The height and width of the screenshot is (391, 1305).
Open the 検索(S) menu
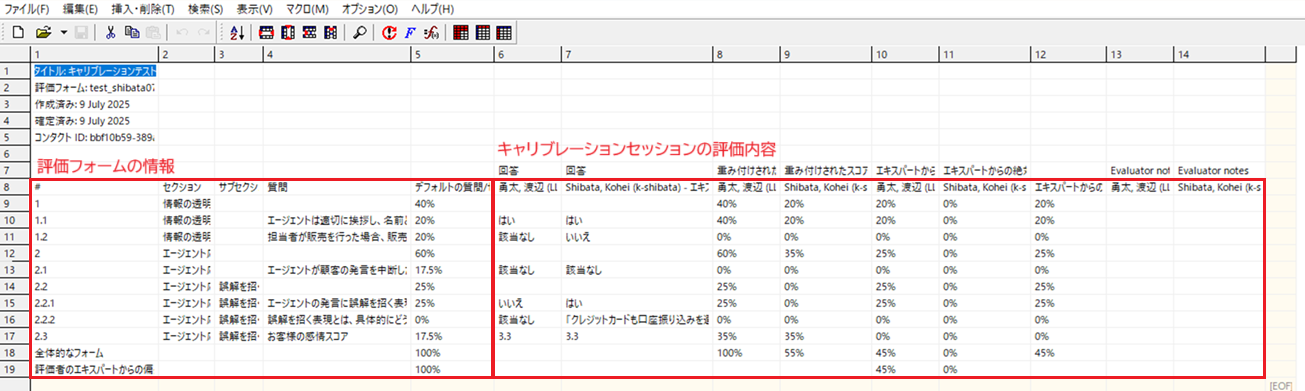pos(206,9)
